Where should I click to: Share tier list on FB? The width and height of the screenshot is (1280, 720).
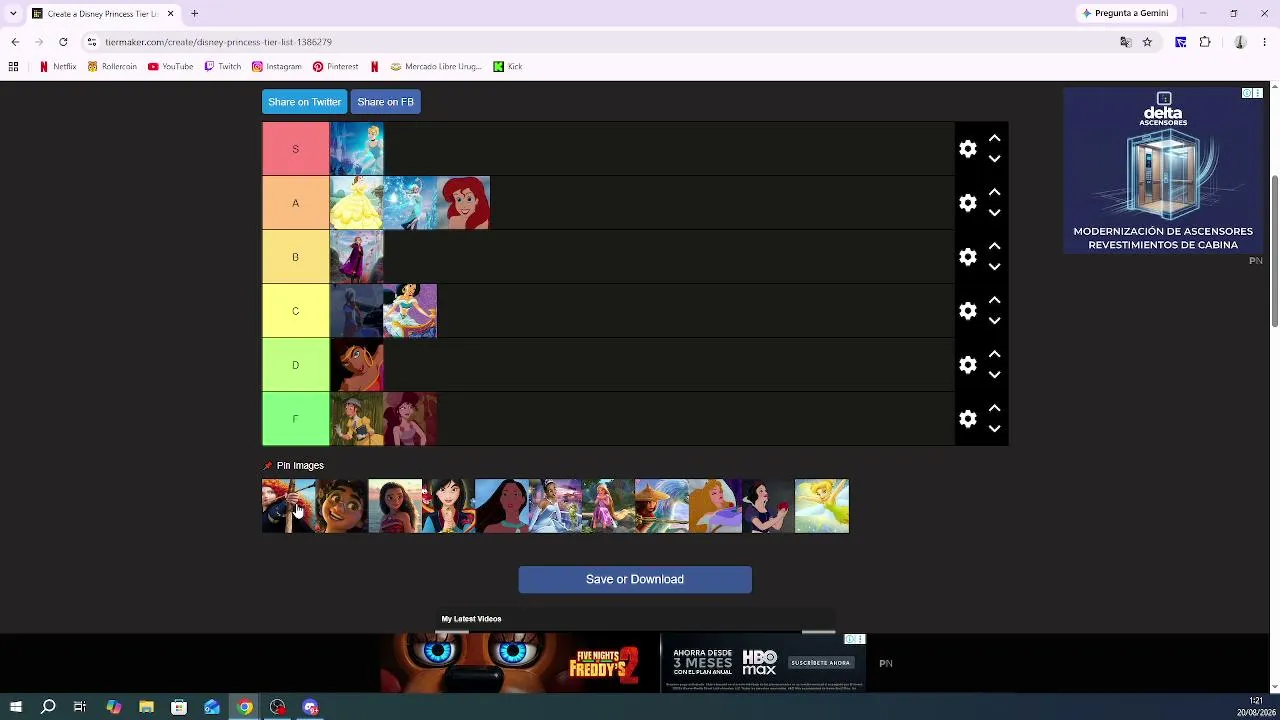coord(385,102)
